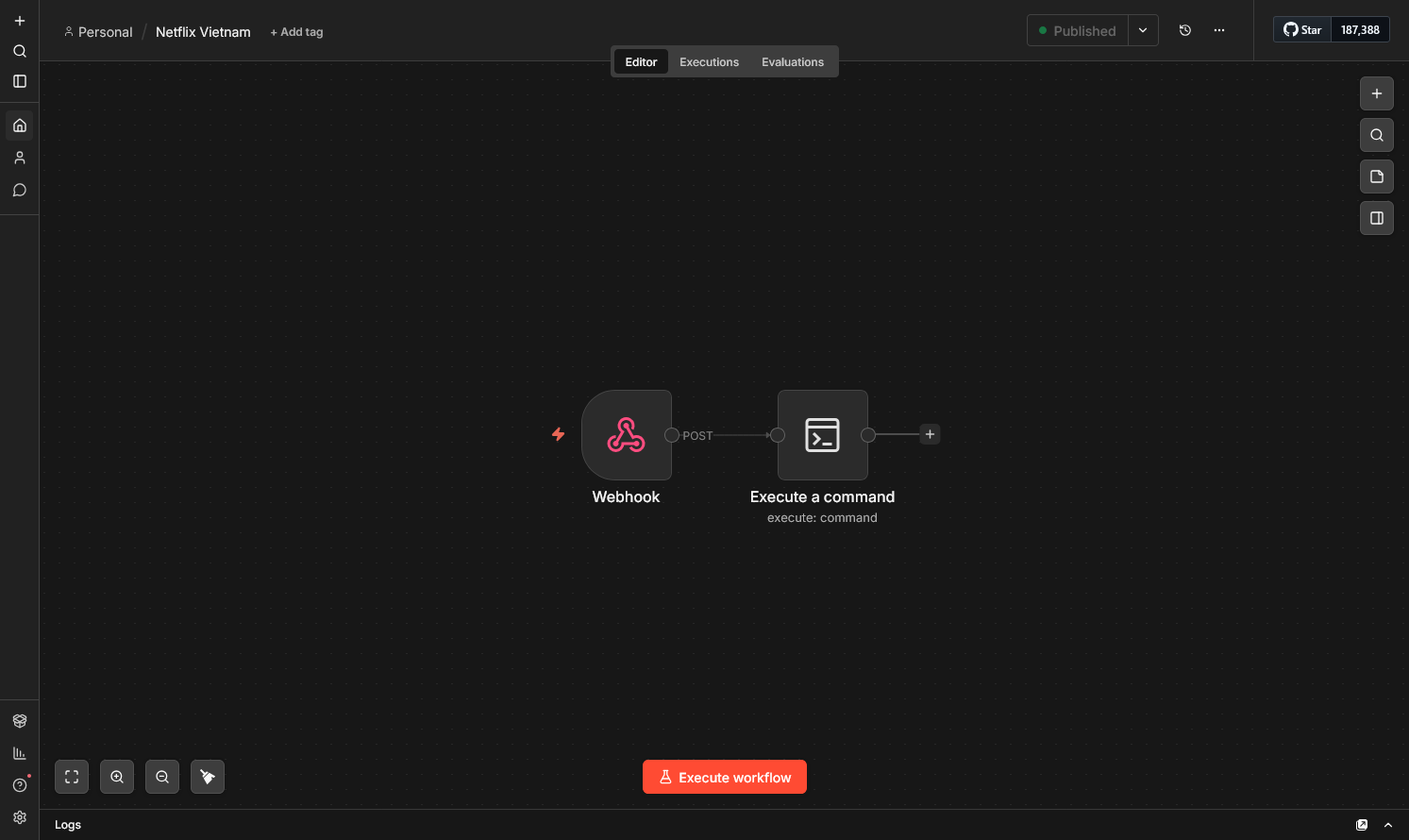This screenshot has height=840, width=1409.
Task: Click the plus icon in left sidebar
Action: click(x=20, y=21)
